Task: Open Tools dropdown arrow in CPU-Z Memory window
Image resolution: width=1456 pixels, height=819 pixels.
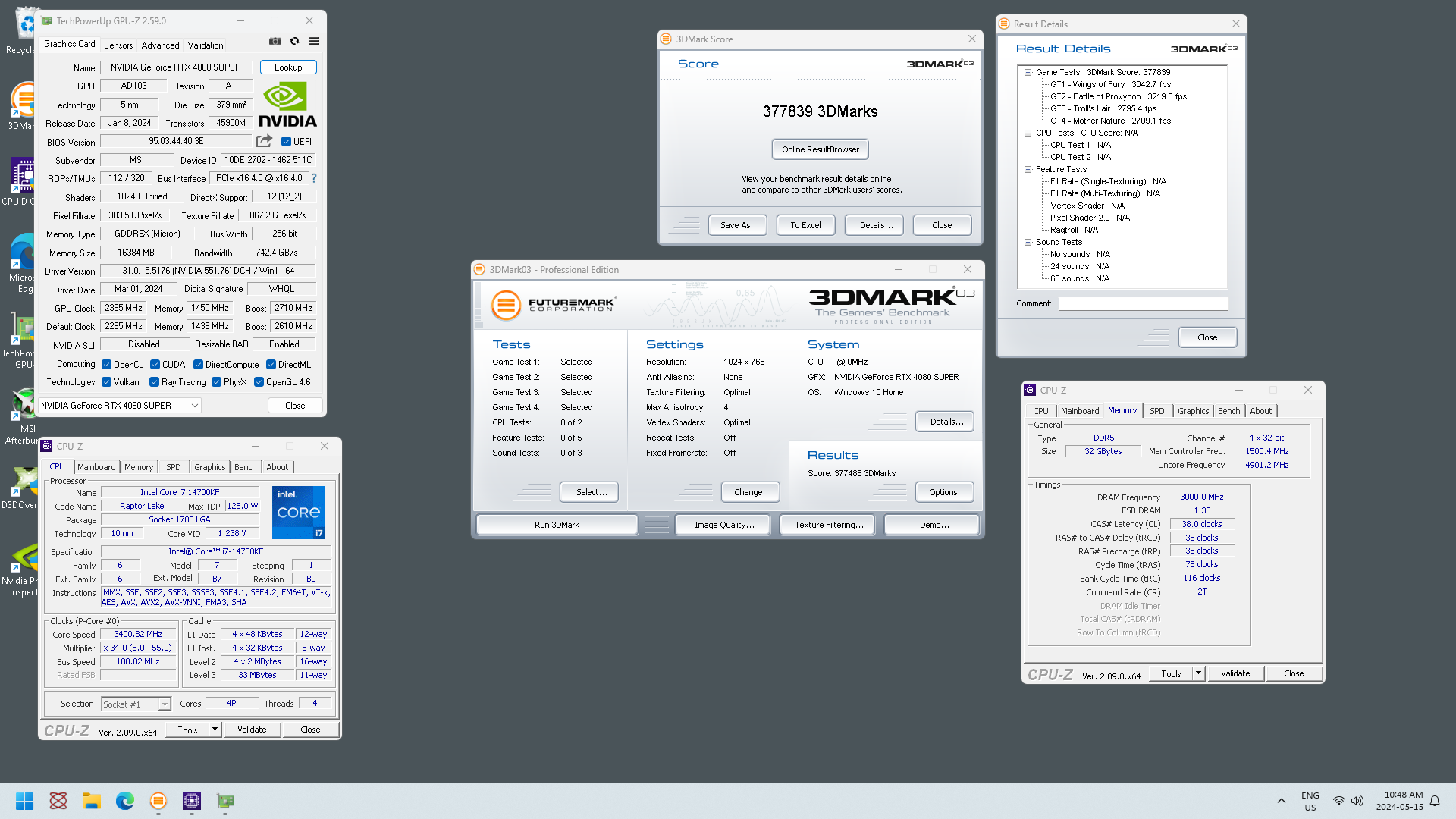Action: [1199, 673]
